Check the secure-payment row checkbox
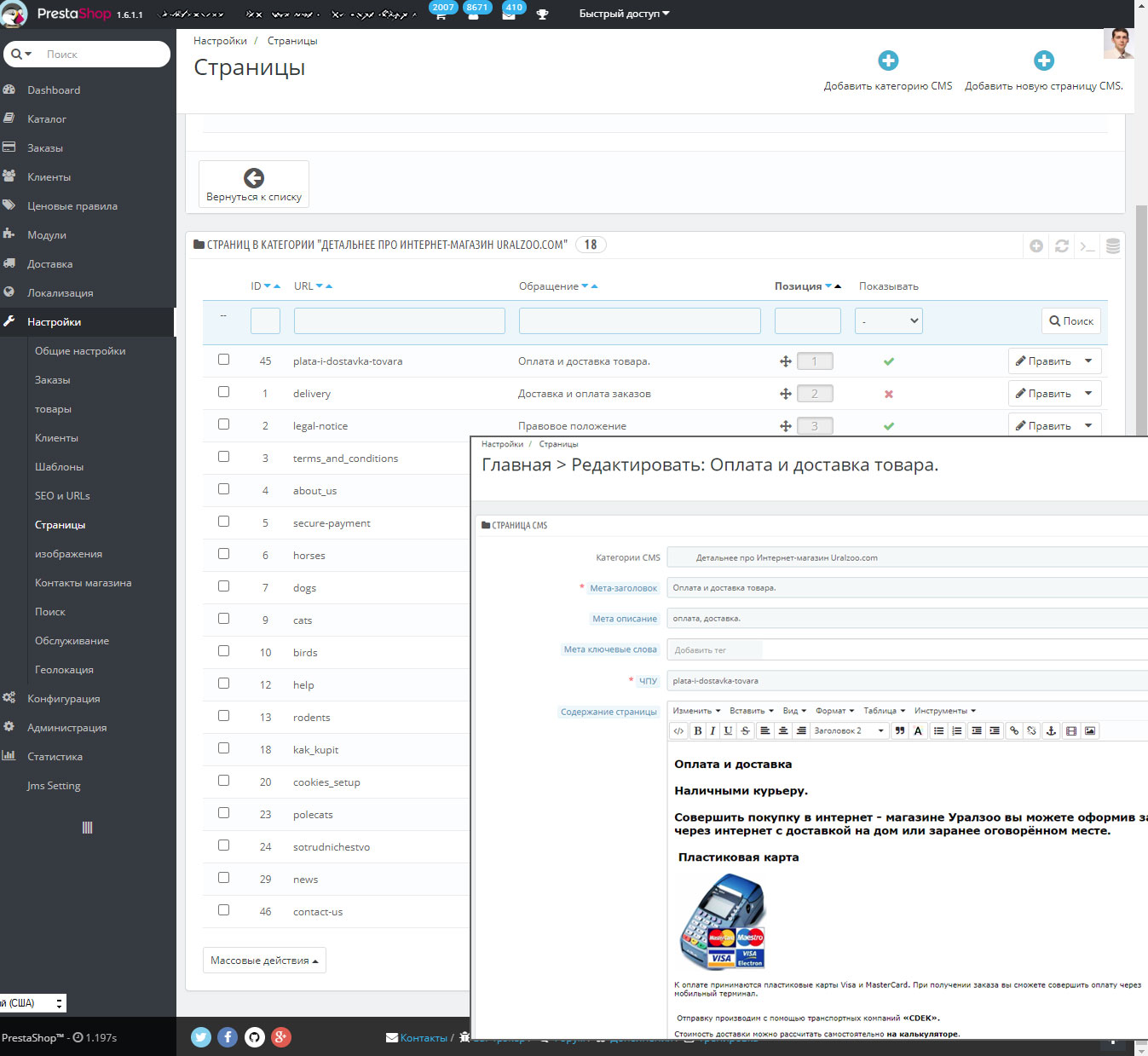Image resolution: width=1148 pixels, height=1056 pixels. coord(223,522)
